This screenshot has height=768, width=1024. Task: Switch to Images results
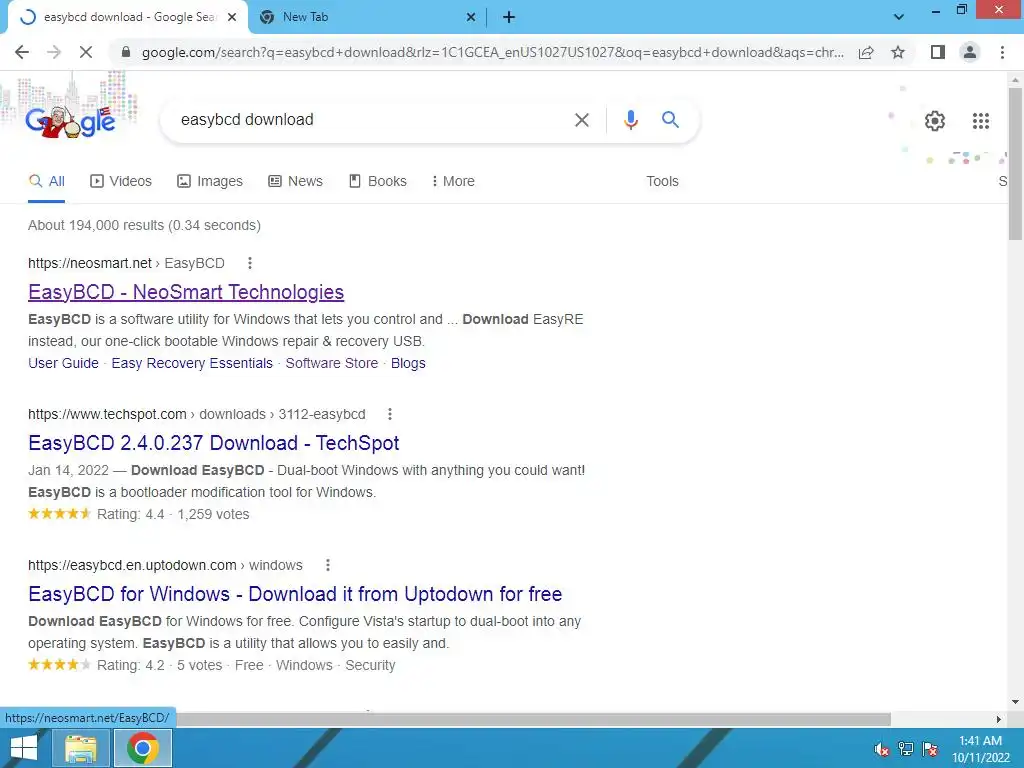click(210, 182)
